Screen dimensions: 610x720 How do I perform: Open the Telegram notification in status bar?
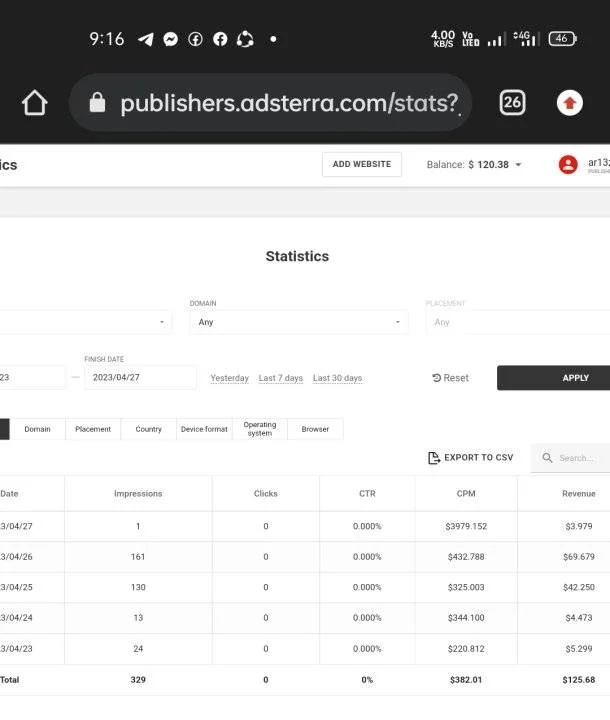coord(146,39)
